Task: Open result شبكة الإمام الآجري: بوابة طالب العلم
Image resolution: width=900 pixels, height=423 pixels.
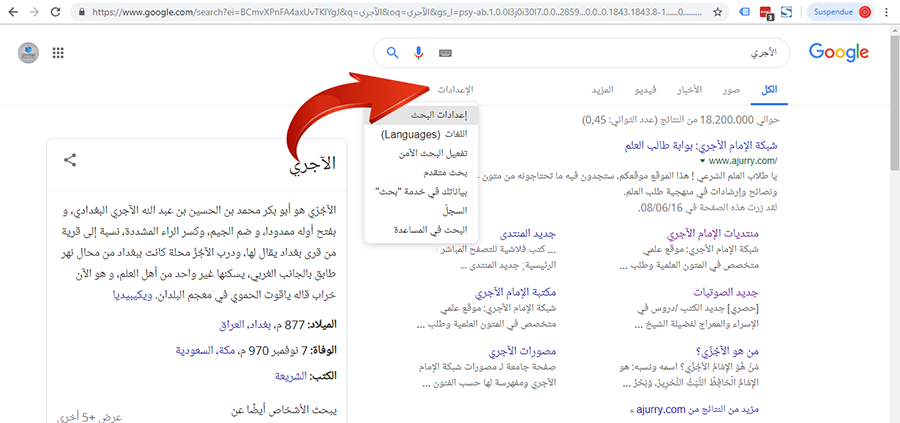Action: [x=700, y=146]
